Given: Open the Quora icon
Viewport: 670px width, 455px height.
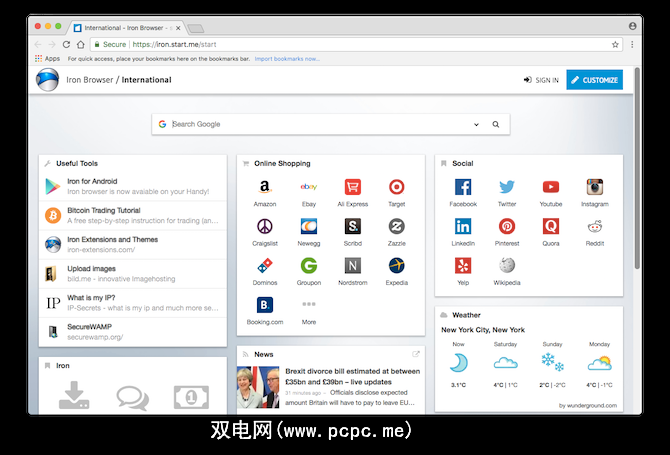Looking at the screenshot, I should point(551,226).
